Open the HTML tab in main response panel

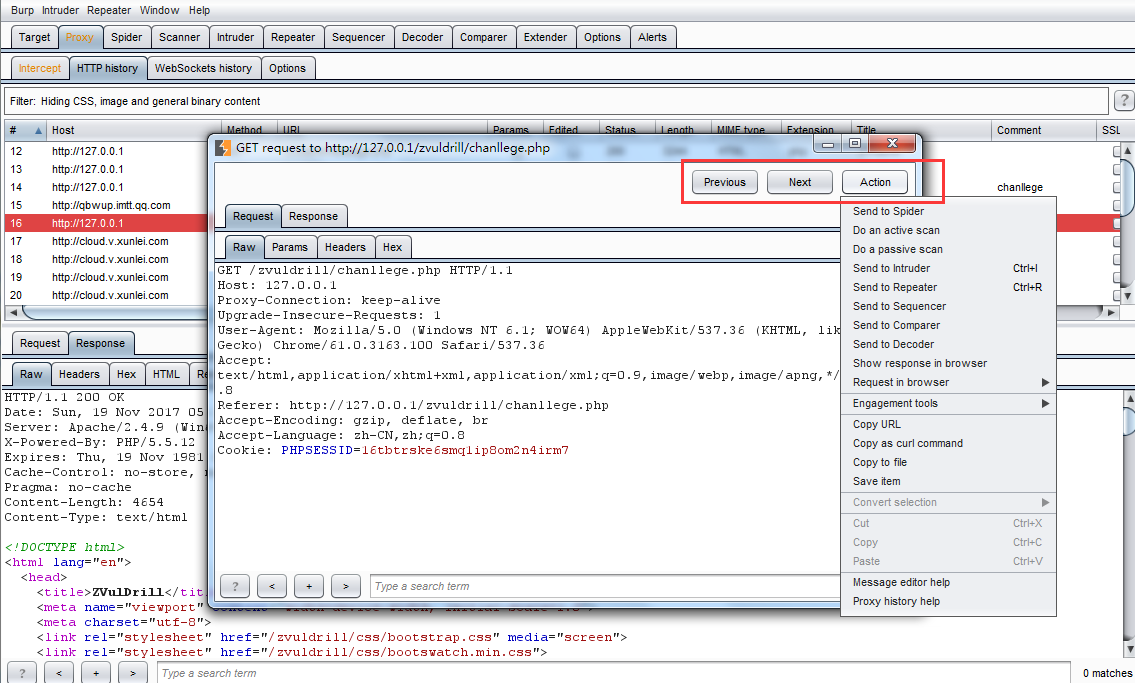point(166,374)
